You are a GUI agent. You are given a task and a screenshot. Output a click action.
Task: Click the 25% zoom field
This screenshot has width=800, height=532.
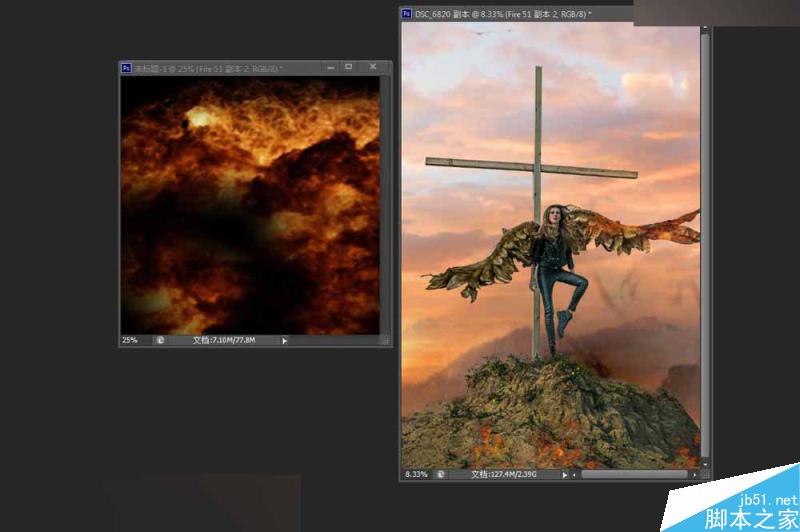click(x=130, y=340)
